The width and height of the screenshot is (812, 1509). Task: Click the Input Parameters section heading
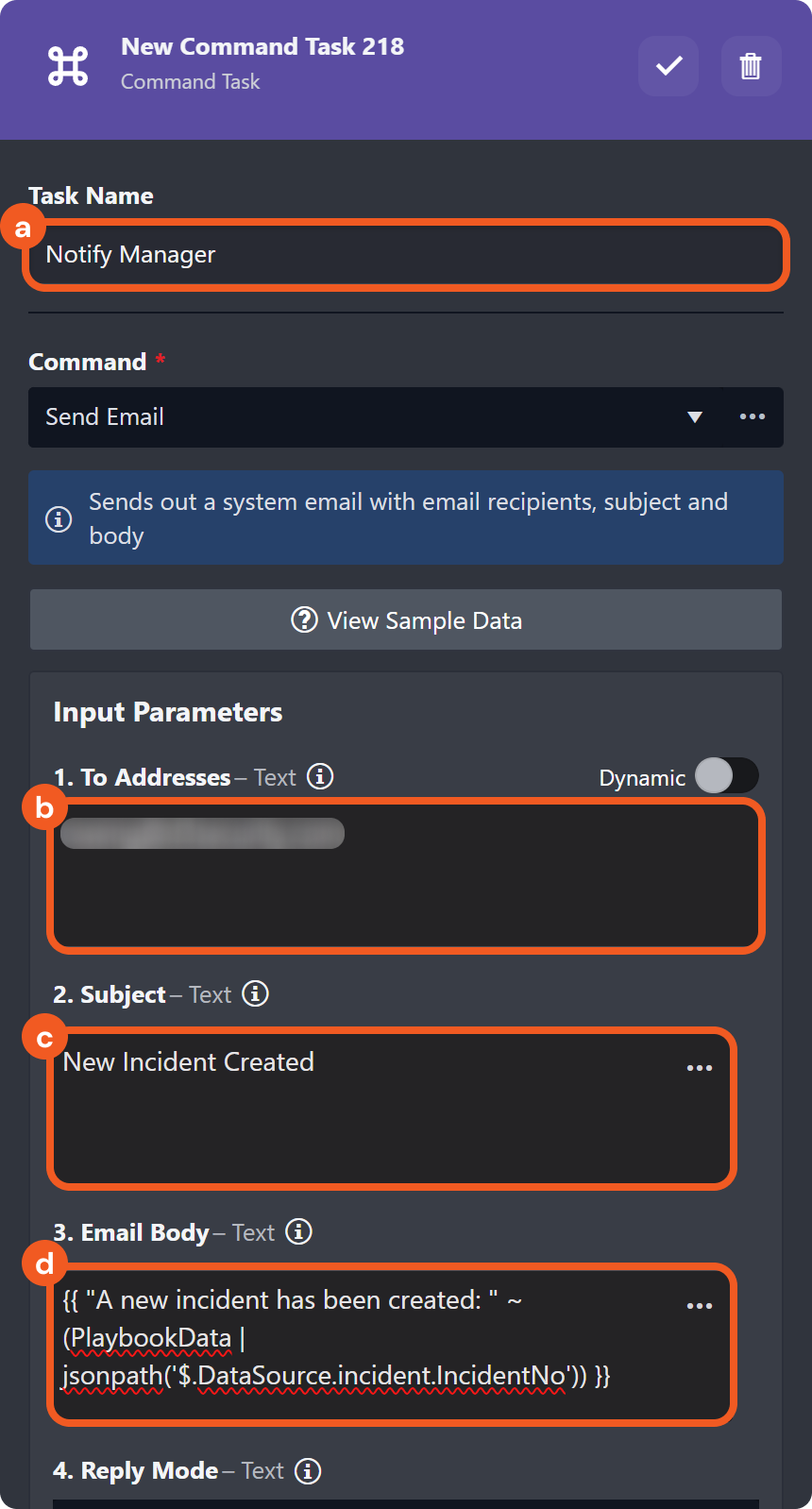168,712
